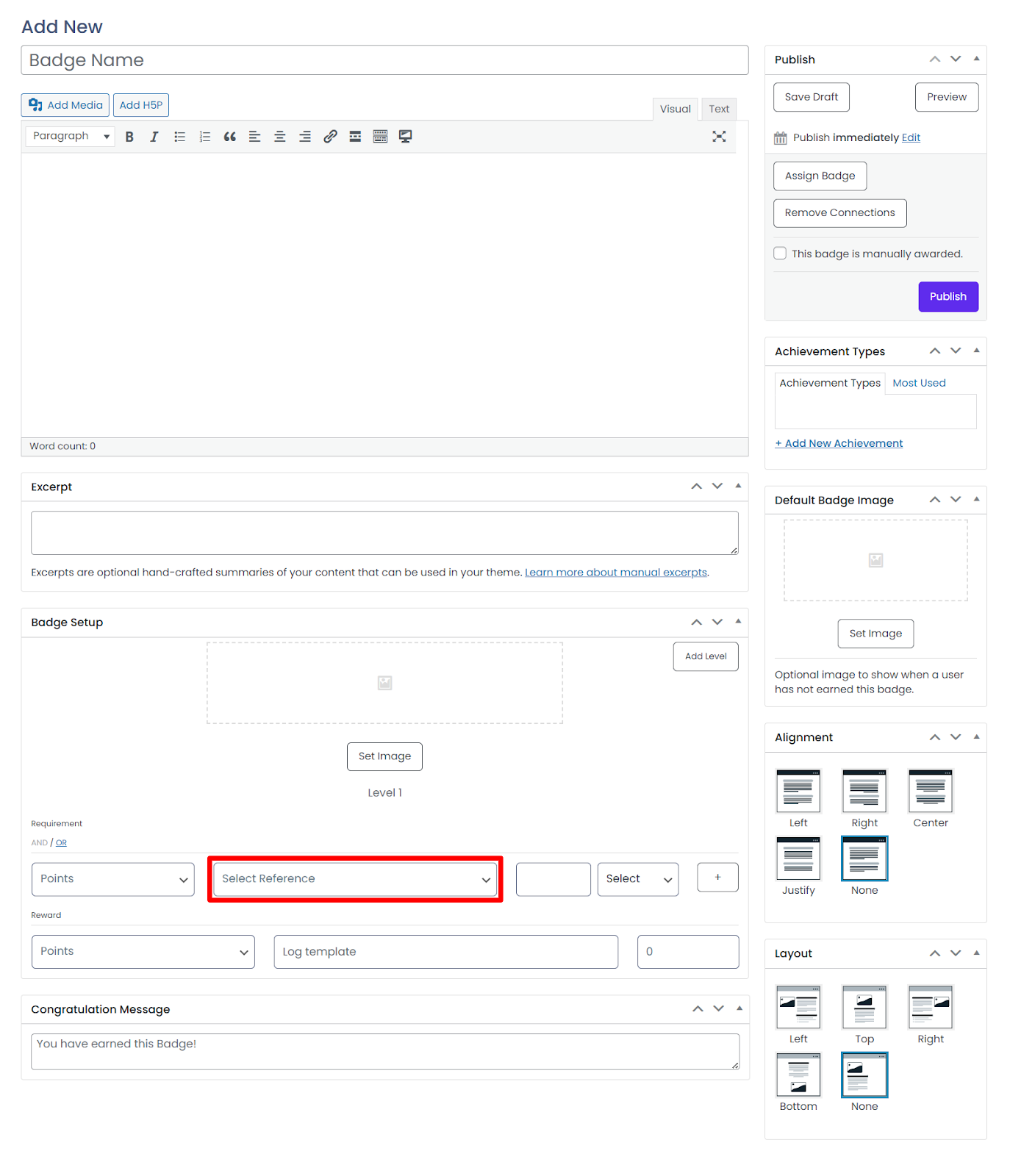
Task: Apply italic formatting in editor
Action: tap(154, 137)
